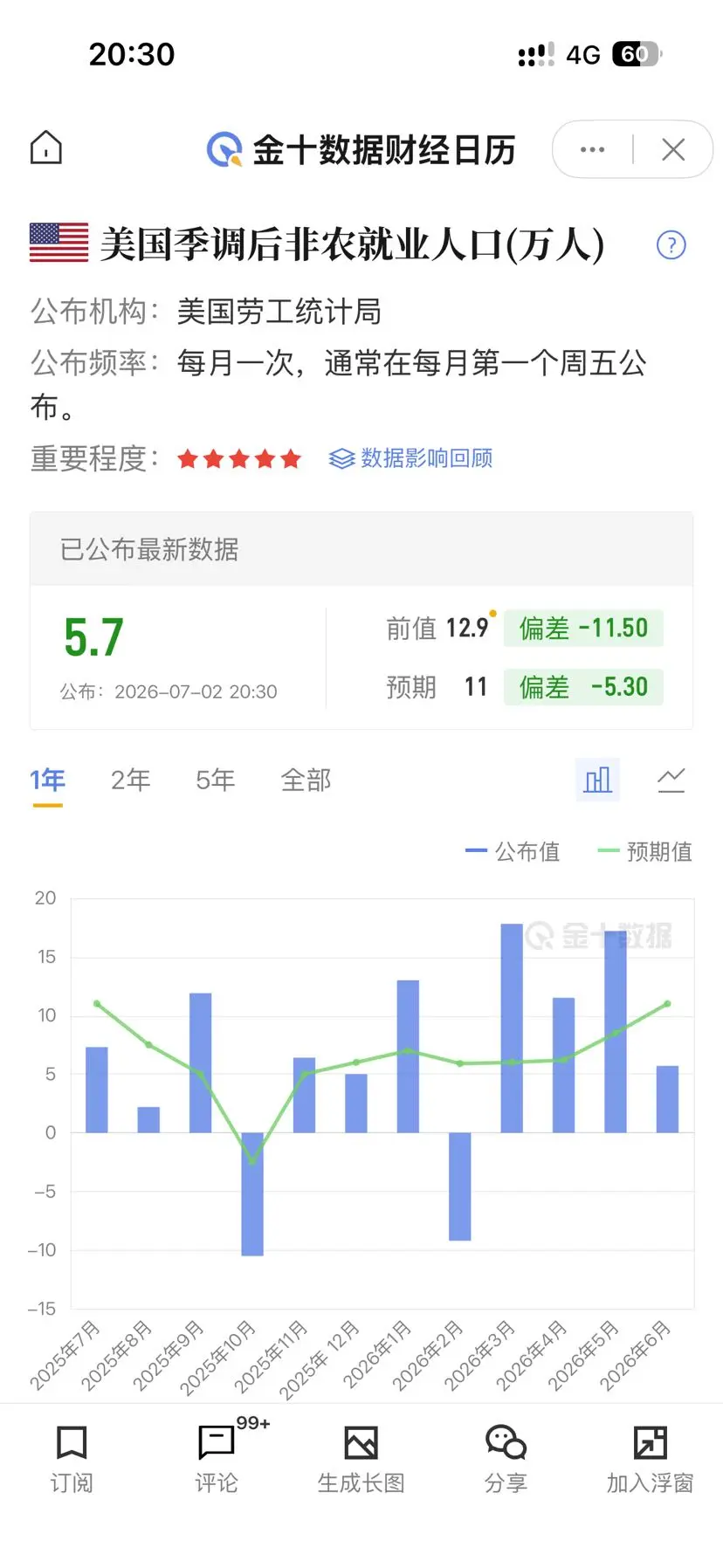
Task: Tap the 2025年11月 axis label
Action: point(271,1358)
